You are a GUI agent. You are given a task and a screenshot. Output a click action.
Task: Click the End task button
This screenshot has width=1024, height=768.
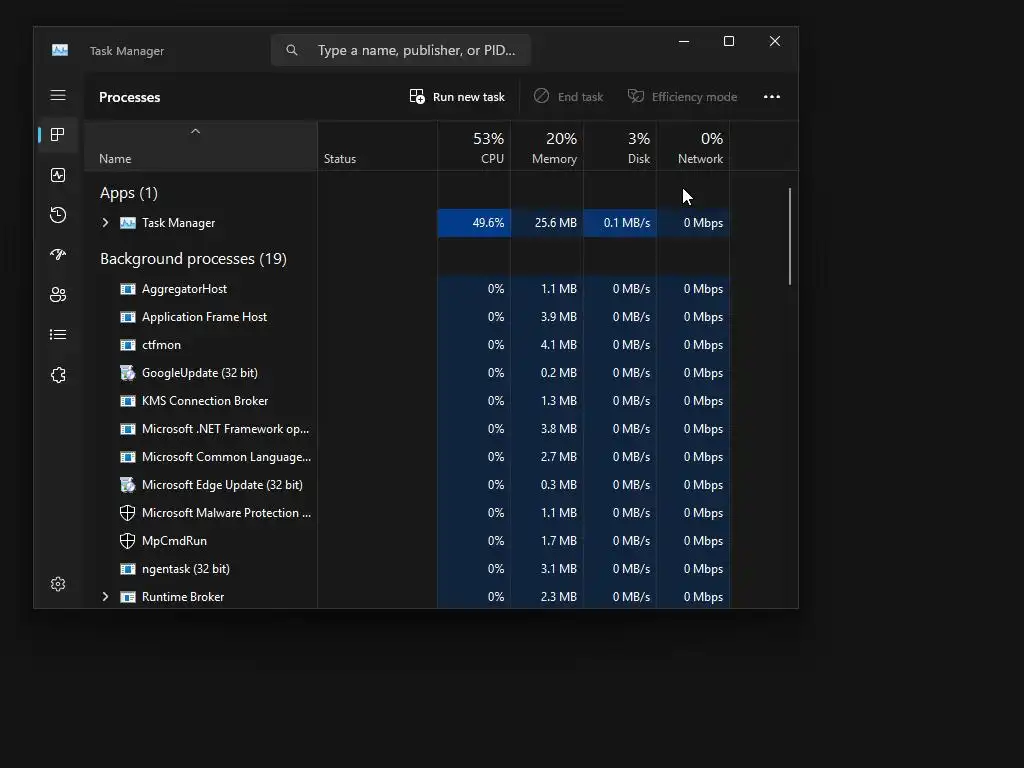(568, 97)
